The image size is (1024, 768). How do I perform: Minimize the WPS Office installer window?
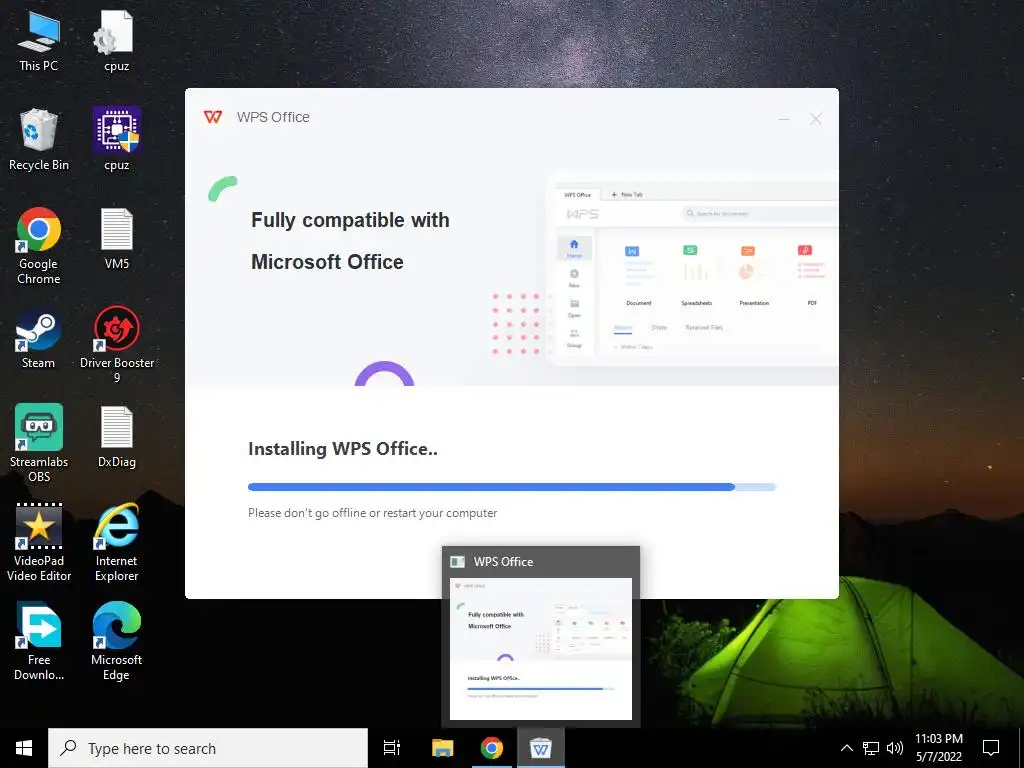pos(784,119)
